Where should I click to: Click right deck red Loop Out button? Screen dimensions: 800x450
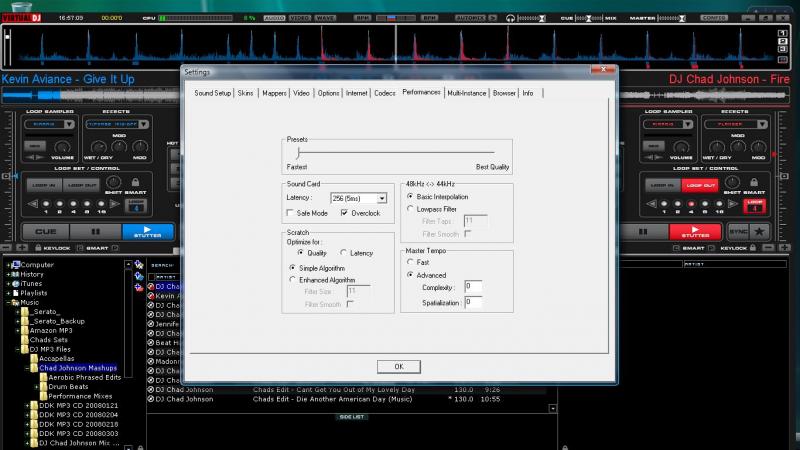point(699,185)
